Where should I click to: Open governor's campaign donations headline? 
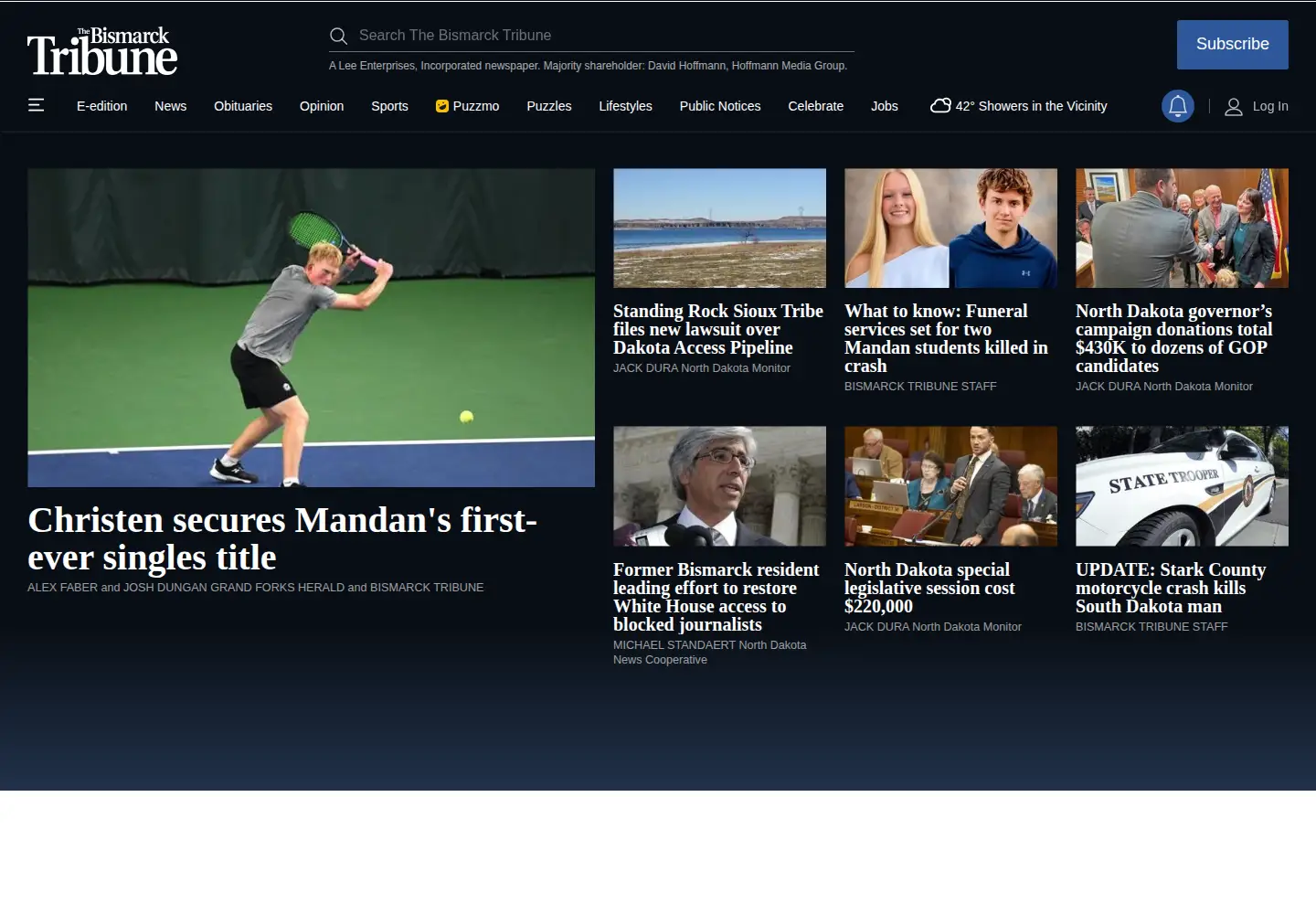click(x=1174, y=338)
